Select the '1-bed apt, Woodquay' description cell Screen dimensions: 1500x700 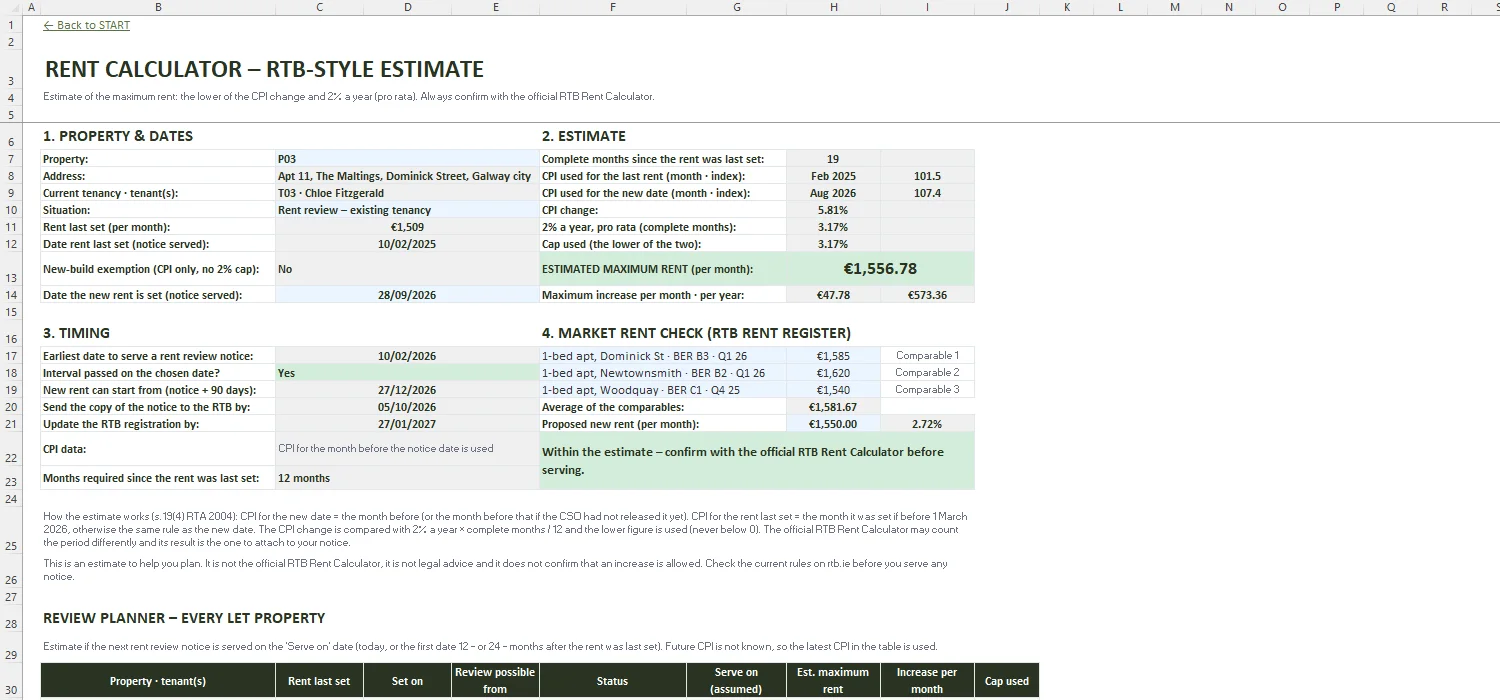click(663, 390)
